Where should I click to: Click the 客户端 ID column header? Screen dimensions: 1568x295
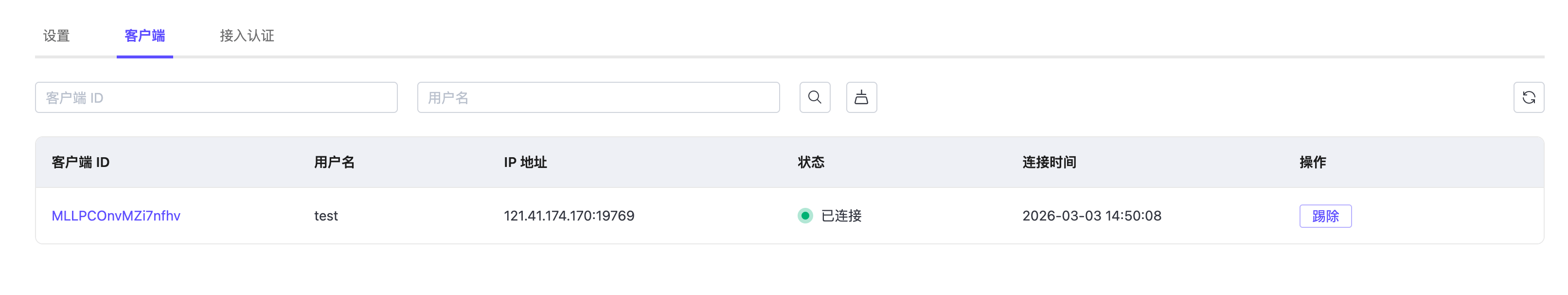pos(80,162)
